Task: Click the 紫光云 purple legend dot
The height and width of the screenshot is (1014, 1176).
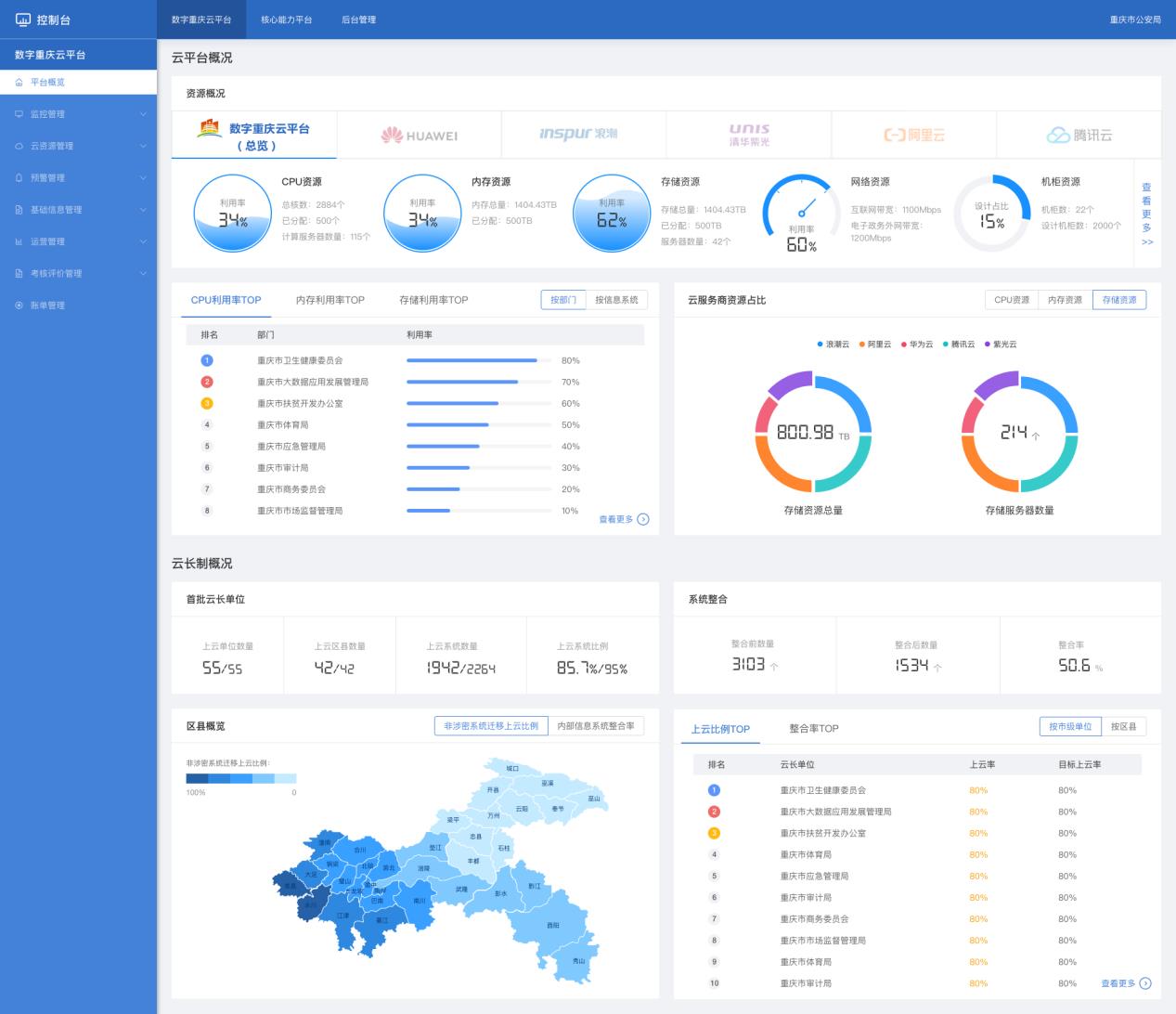Action: click(988, 344)
